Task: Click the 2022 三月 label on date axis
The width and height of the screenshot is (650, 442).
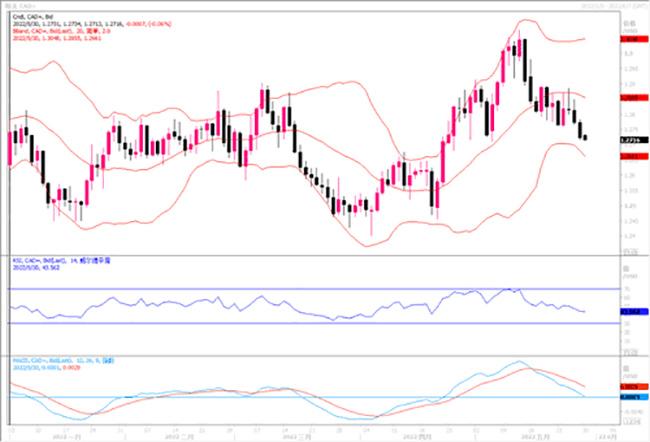Action: [296, 437]
